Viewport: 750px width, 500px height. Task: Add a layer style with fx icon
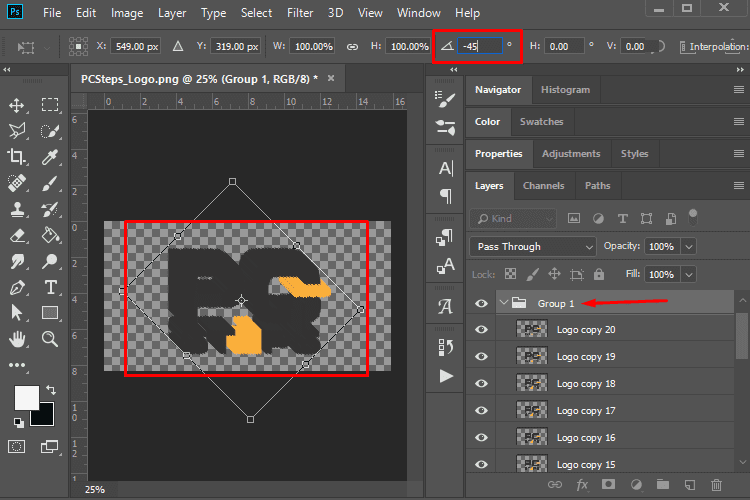582,485
